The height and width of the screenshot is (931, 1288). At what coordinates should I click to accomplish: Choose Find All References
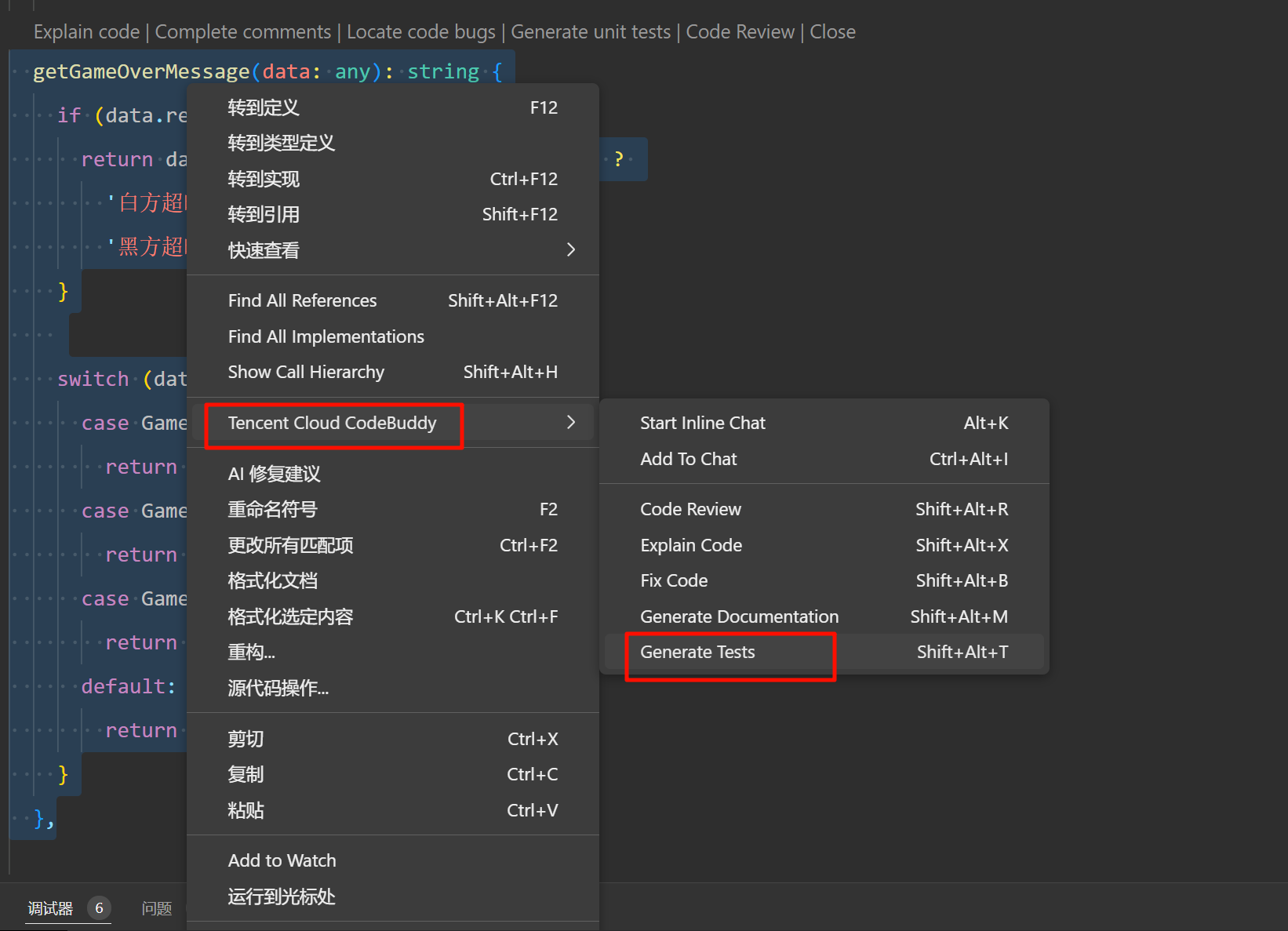(302, 300)
